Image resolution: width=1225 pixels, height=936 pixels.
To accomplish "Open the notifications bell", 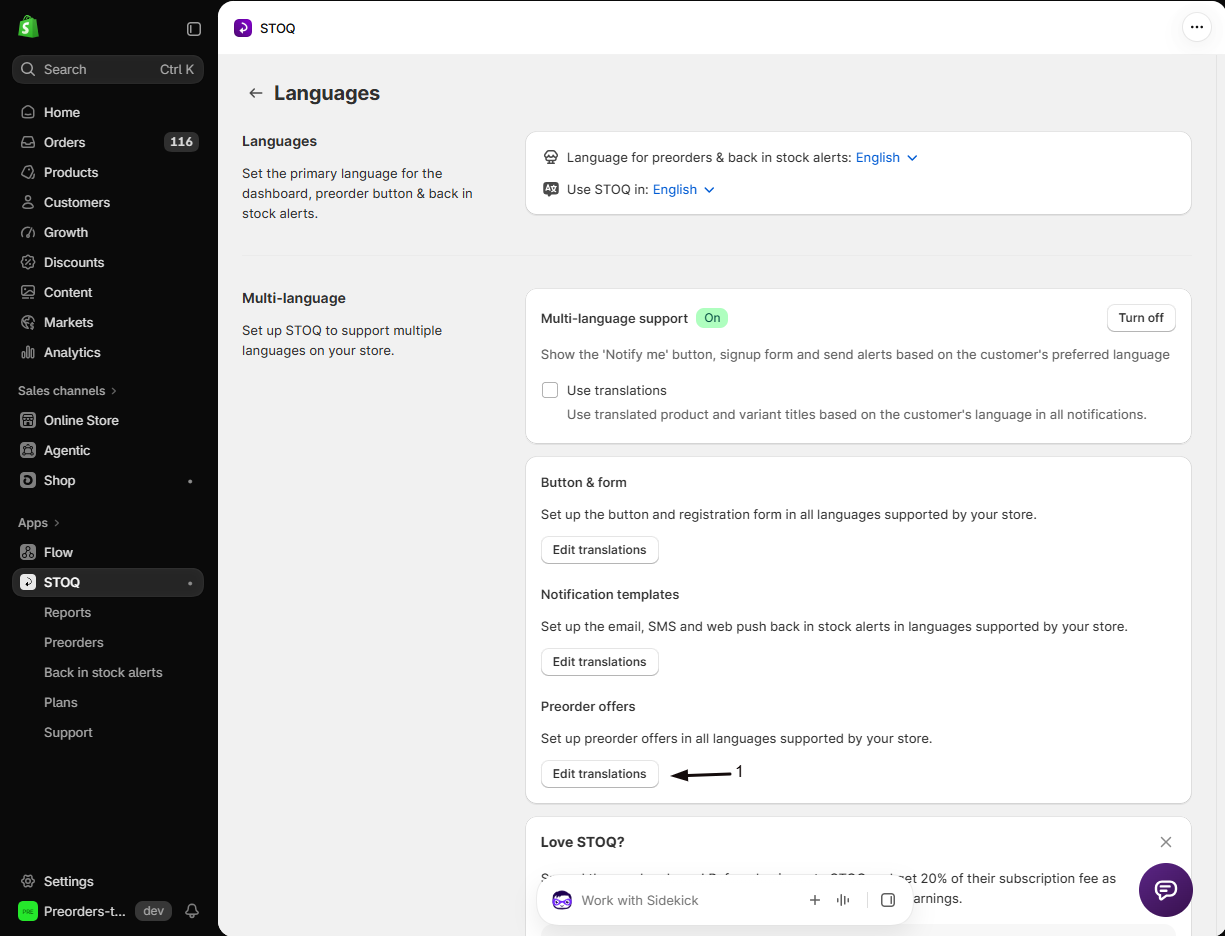I will point(192,911).
